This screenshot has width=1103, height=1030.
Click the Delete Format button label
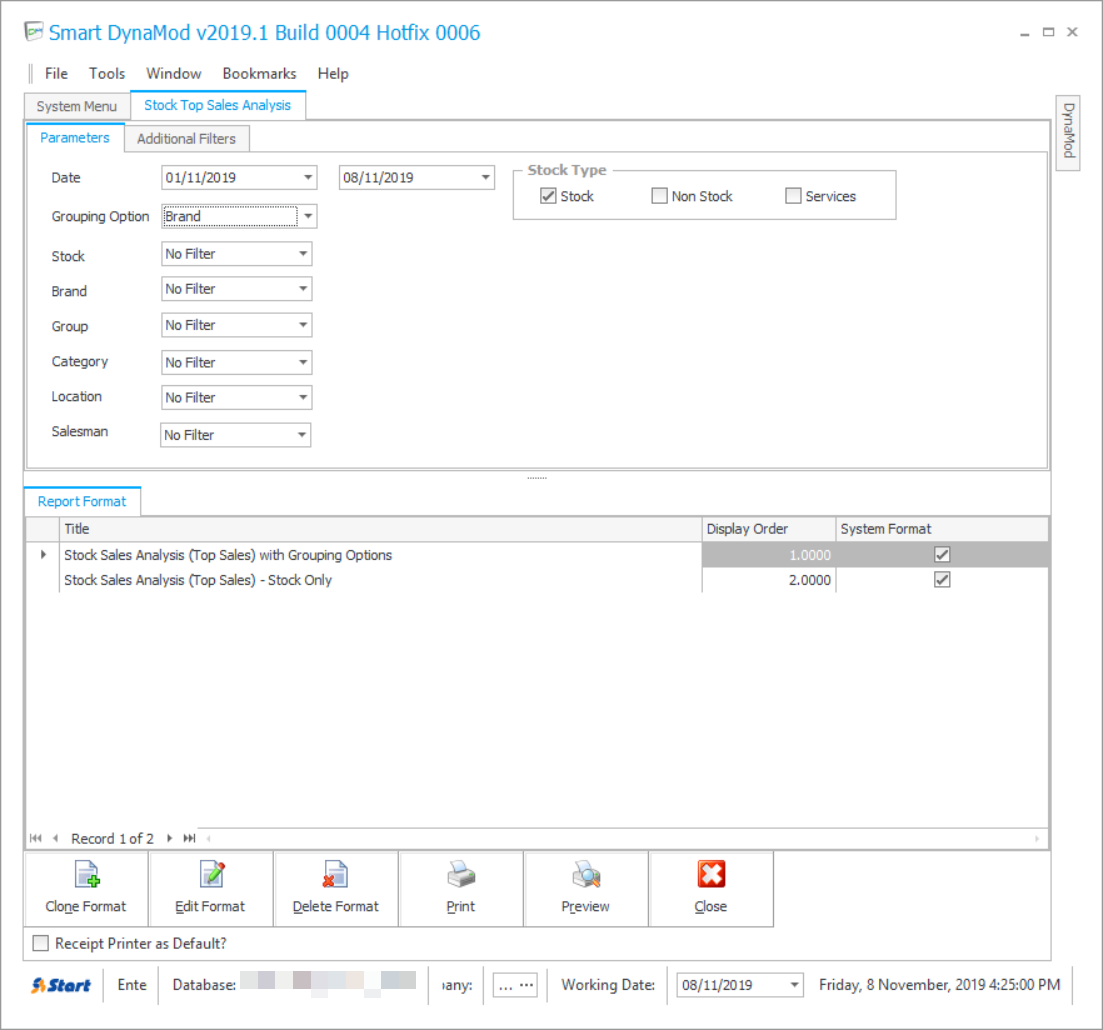point(336,906)
